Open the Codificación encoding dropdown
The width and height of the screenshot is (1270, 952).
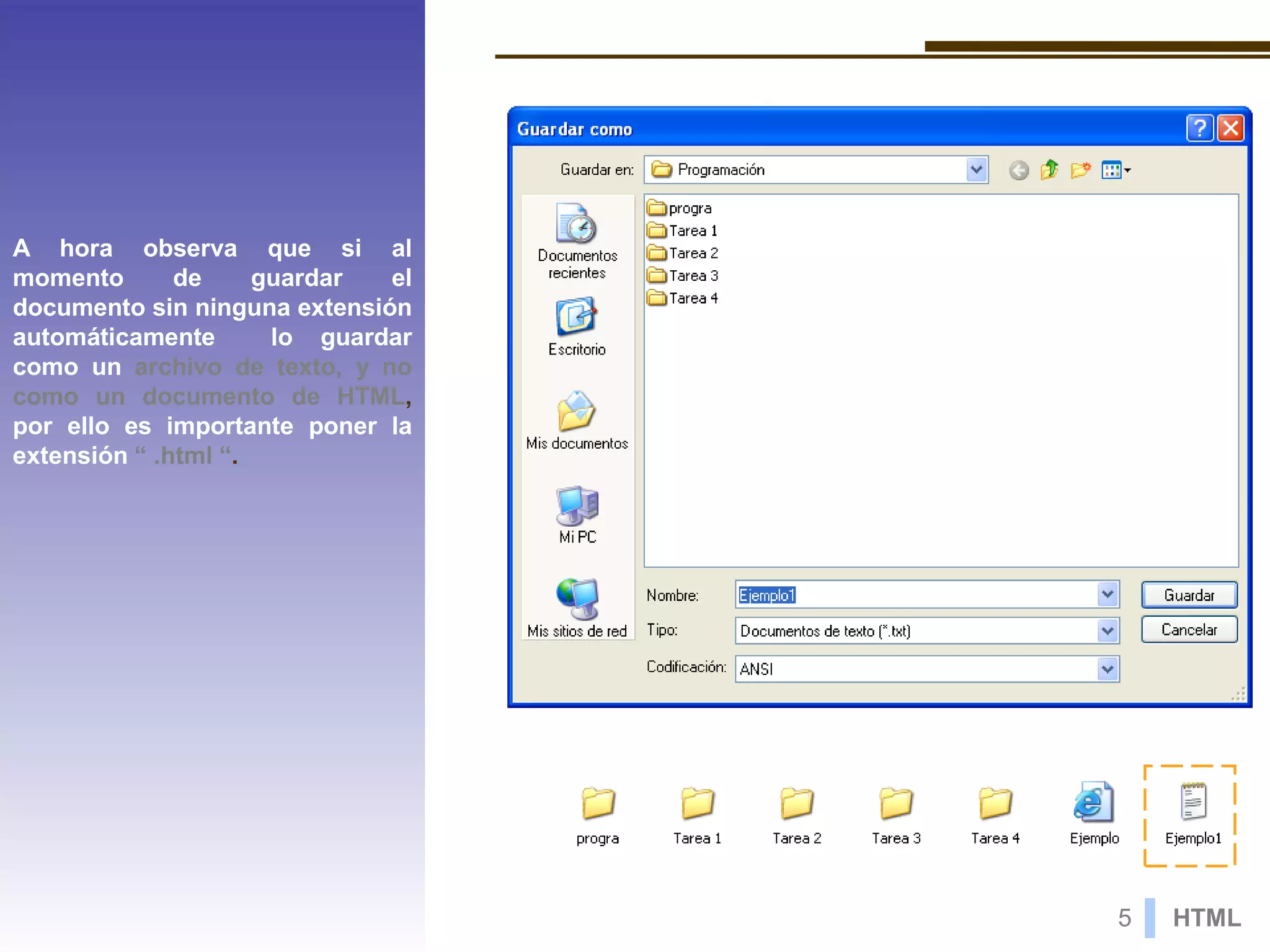[x=1108, y=669]
